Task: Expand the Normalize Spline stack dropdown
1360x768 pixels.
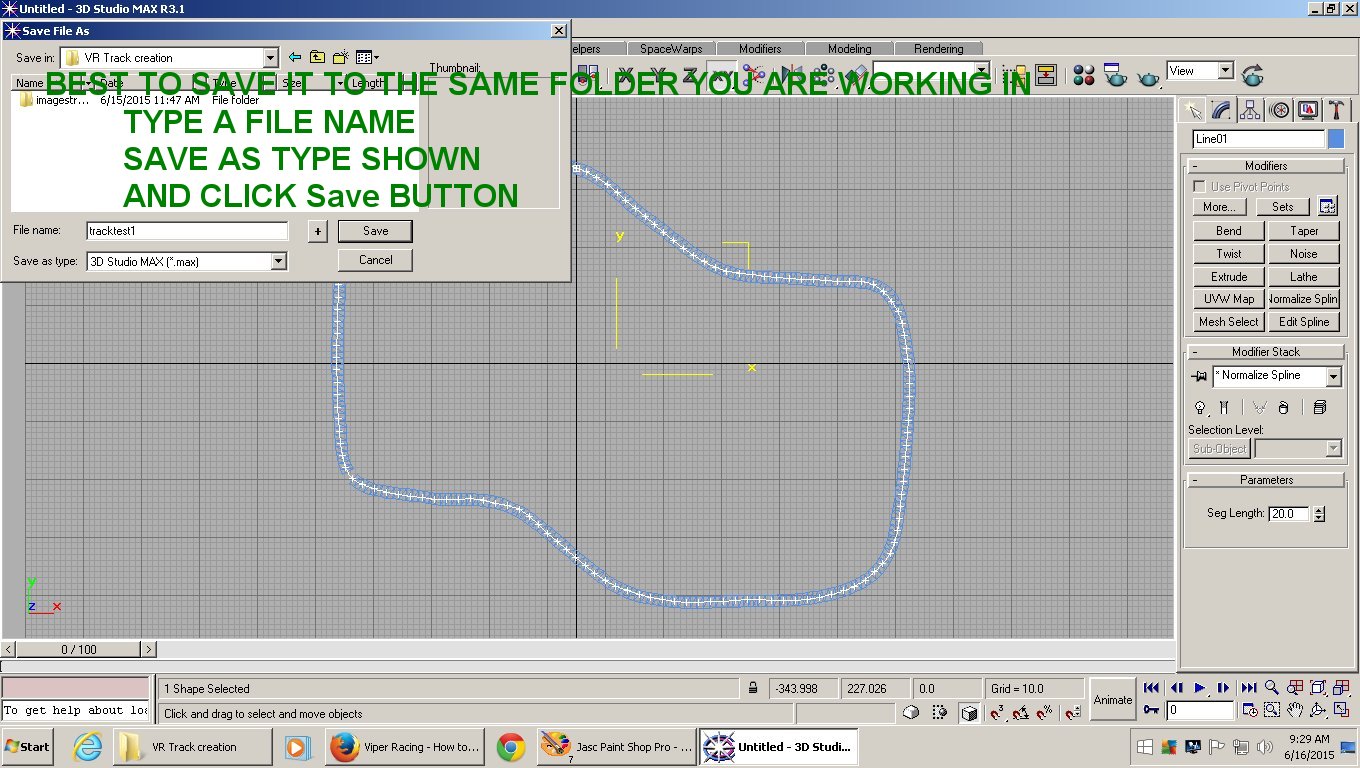Action: click(x=1333, y=377)
